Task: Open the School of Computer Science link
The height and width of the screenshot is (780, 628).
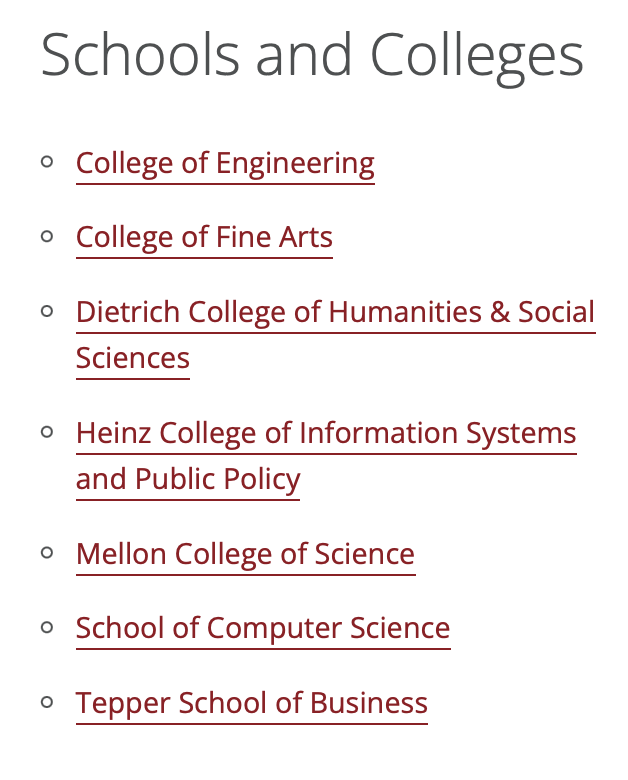Action: (x=263, y=628)
